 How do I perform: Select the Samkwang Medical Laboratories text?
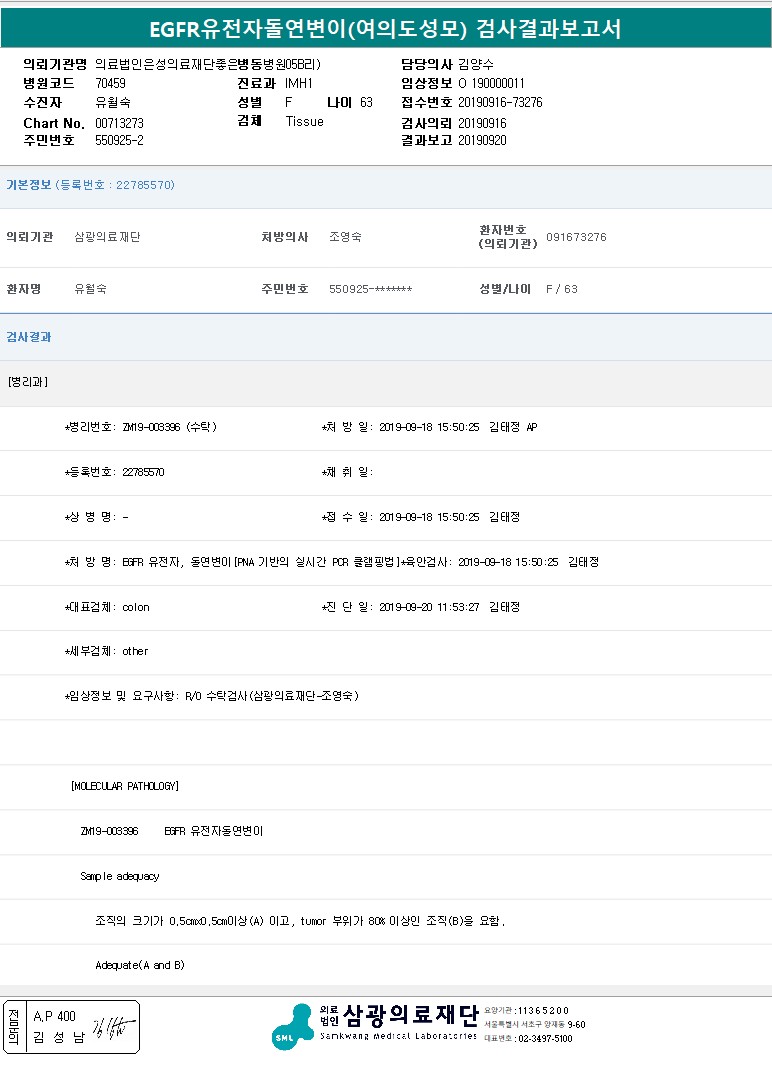(x=399, y=1036)
